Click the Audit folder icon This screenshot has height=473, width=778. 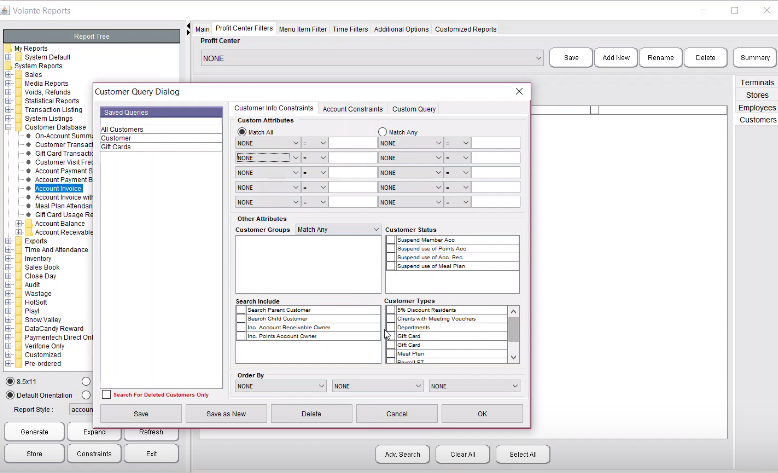[x=18, y=284]
